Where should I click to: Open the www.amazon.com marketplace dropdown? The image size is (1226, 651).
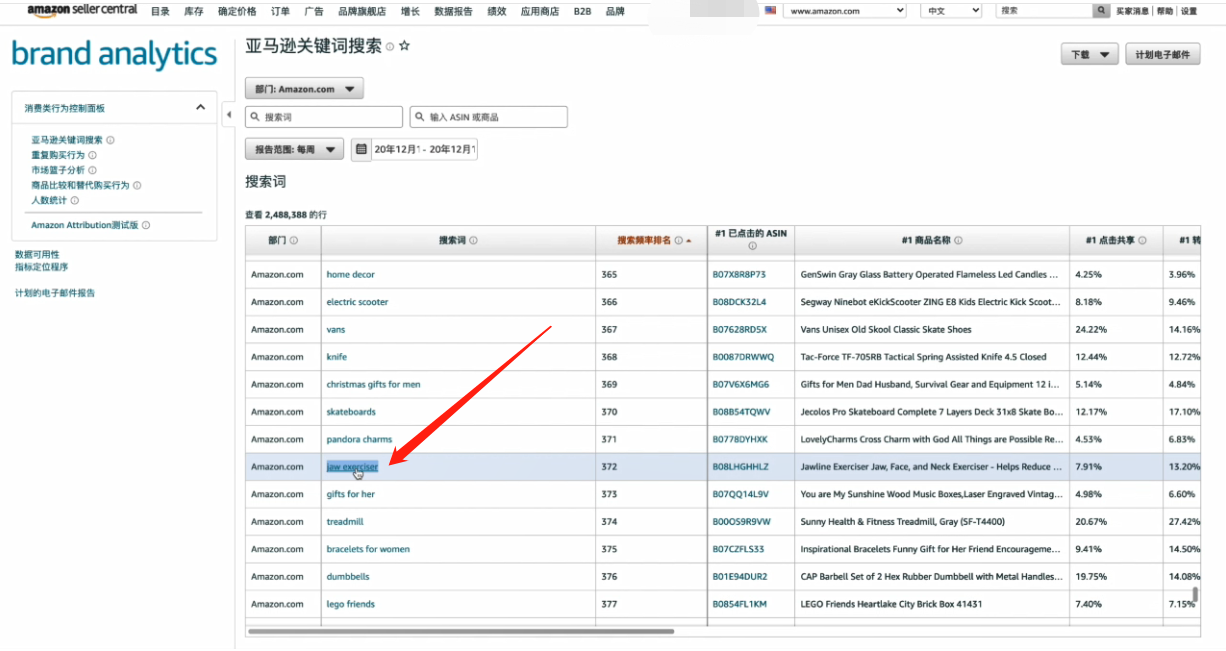point(844,10)
